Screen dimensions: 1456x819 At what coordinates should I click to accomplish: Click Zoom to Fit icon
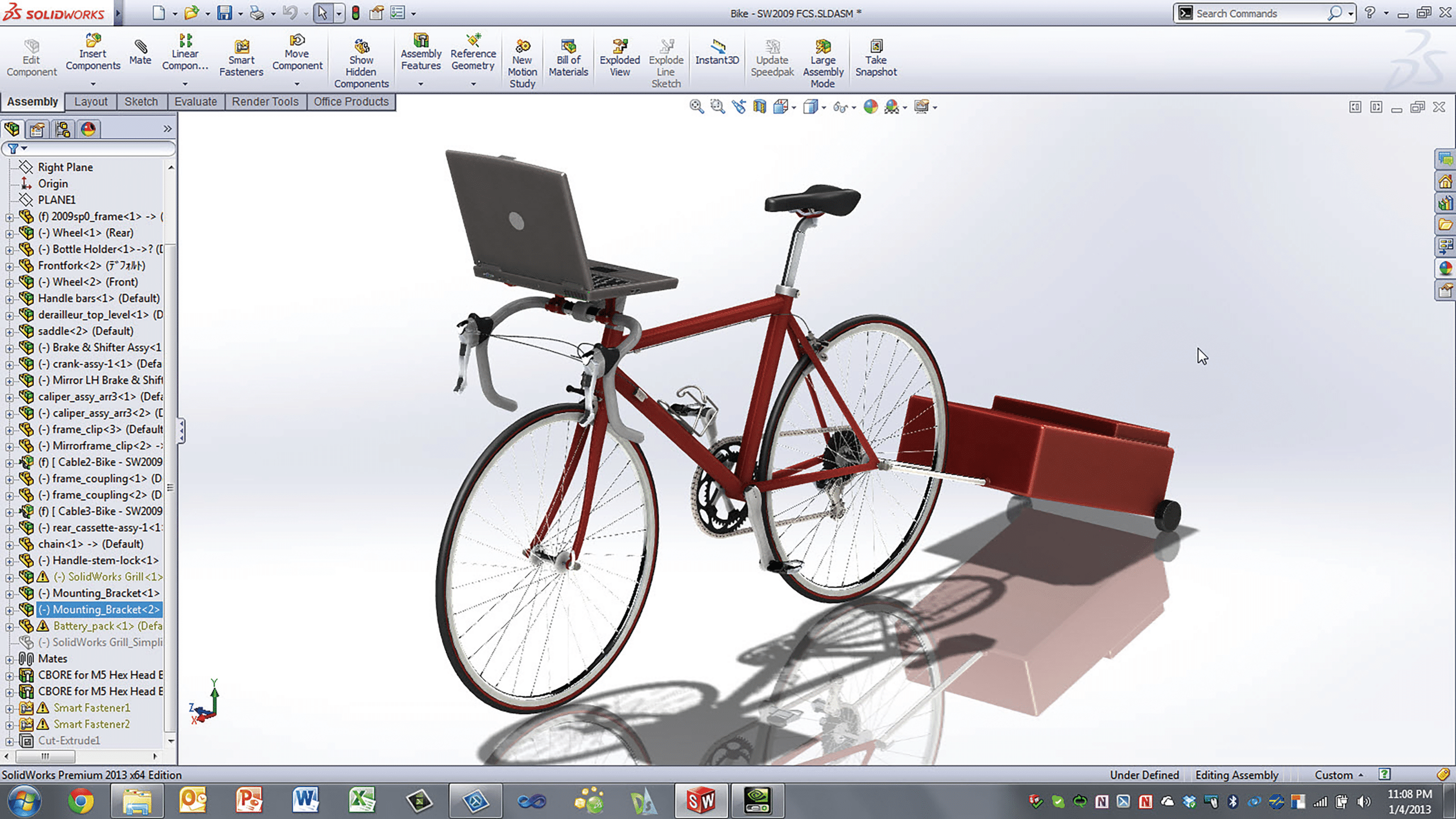tap(696, 106)
